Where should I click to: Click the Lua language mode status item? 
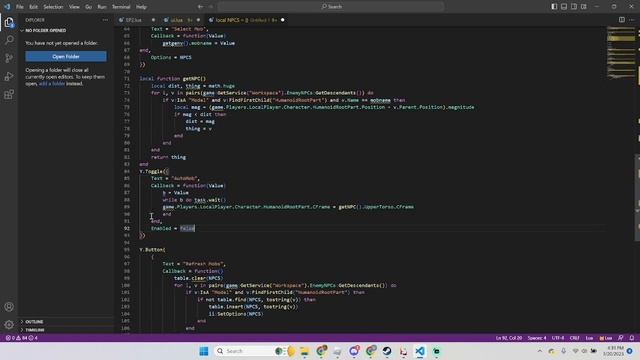(589, 338)
